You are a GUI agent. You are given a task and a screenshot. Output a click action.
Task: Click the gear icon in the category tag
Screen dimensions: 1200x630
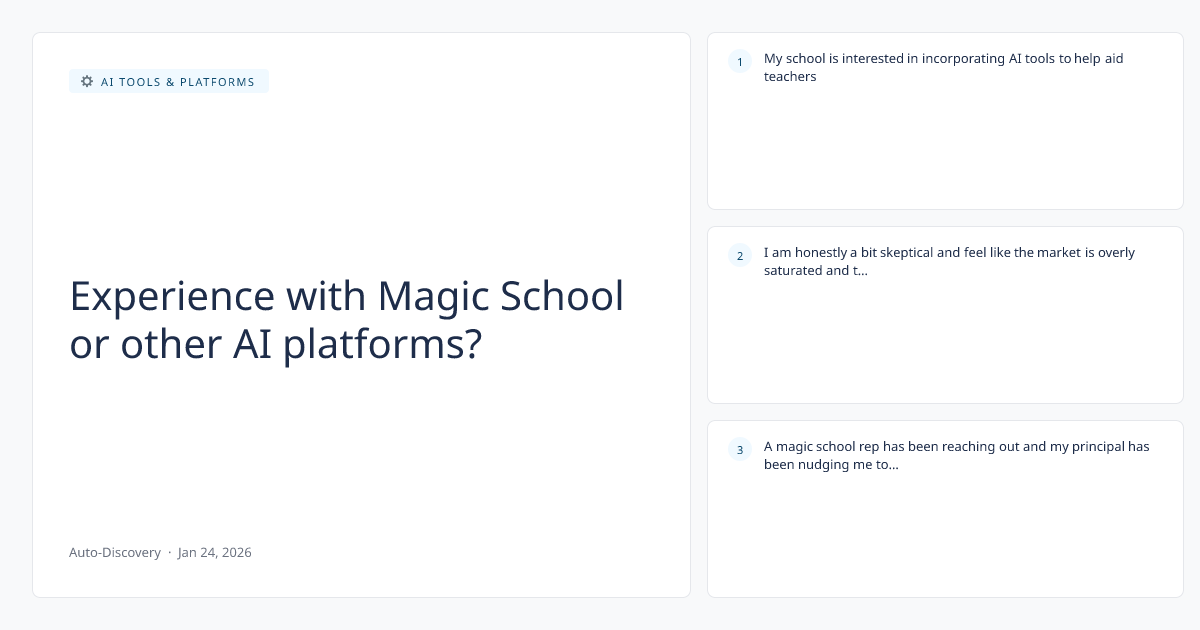[87, 82]
